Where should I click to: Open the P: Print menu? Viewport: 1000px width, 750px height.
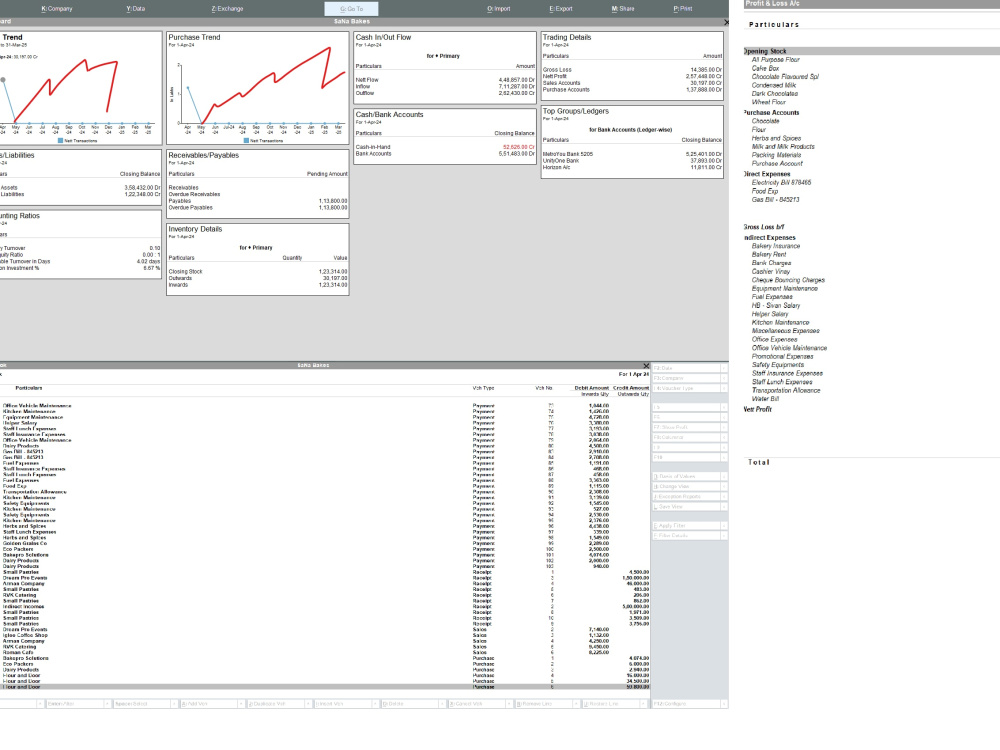(682, 9)
